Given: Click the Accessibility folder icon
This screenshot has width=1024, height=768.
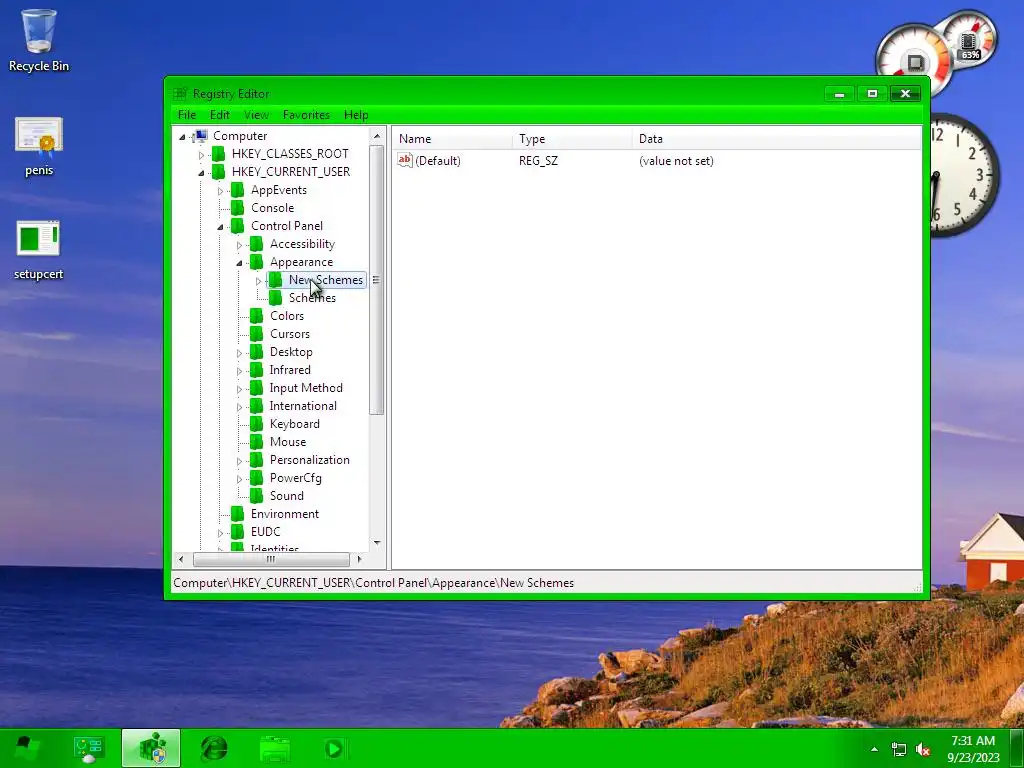Looking at the screenshot, I should 257,244.
